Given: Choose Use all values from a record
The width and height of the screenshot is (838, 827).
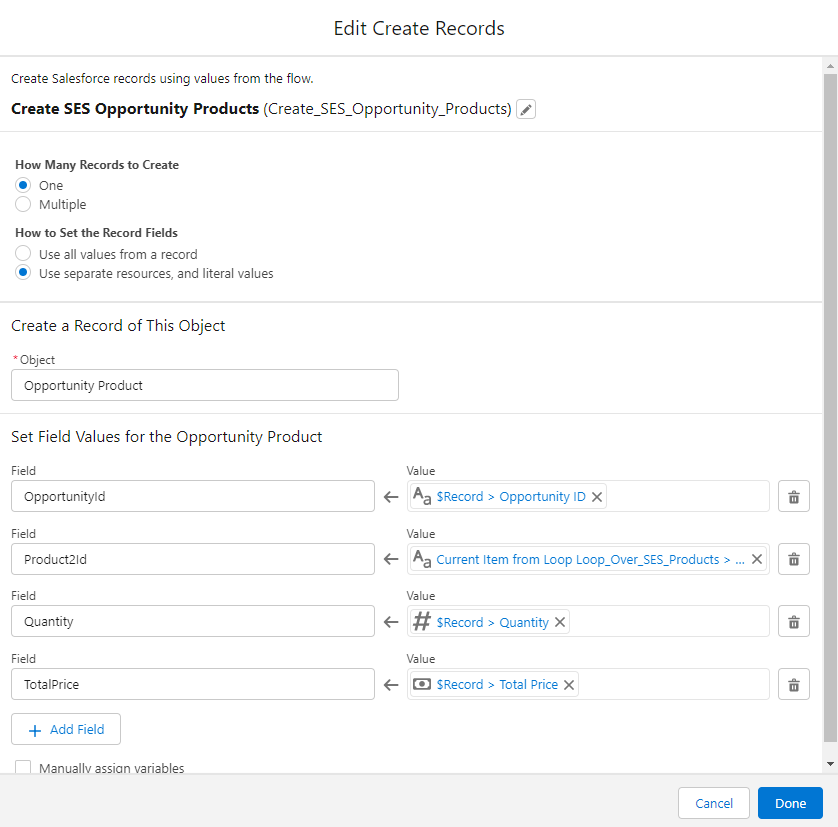Looking at the screenshot, I should pos(23,253).
